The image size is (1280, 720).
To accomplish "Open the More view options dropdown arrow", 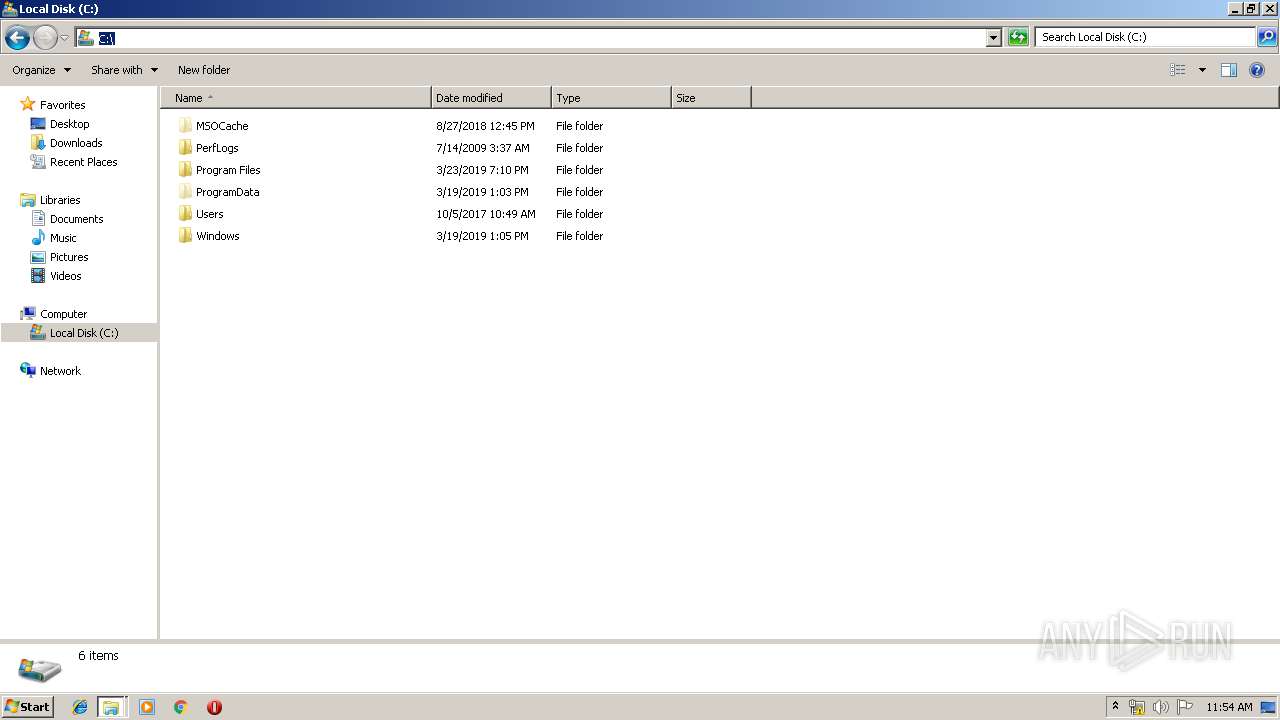I will pyautogui.click(x=1202, y=70).
